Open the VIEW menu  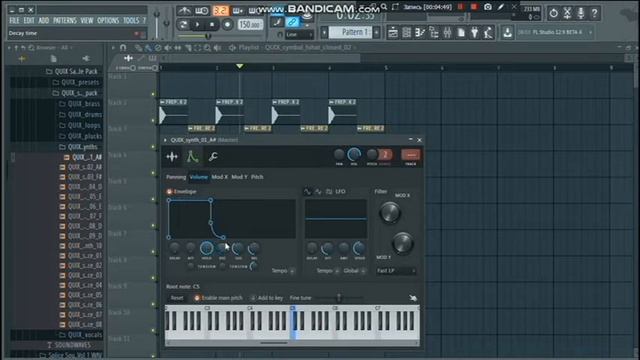point(87,20)
